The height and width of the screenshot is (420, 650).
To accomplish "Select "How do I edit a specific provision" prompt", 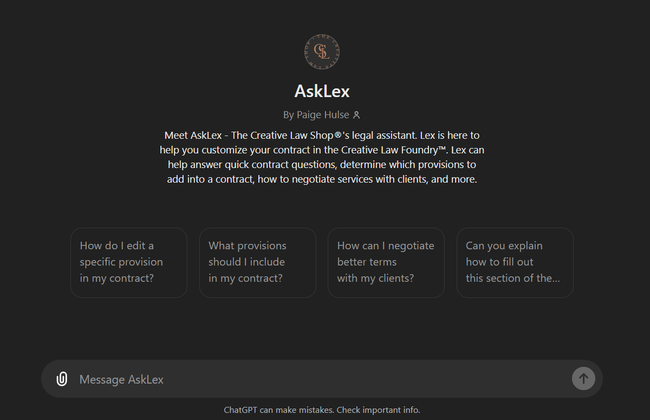I will pos(129,262).
